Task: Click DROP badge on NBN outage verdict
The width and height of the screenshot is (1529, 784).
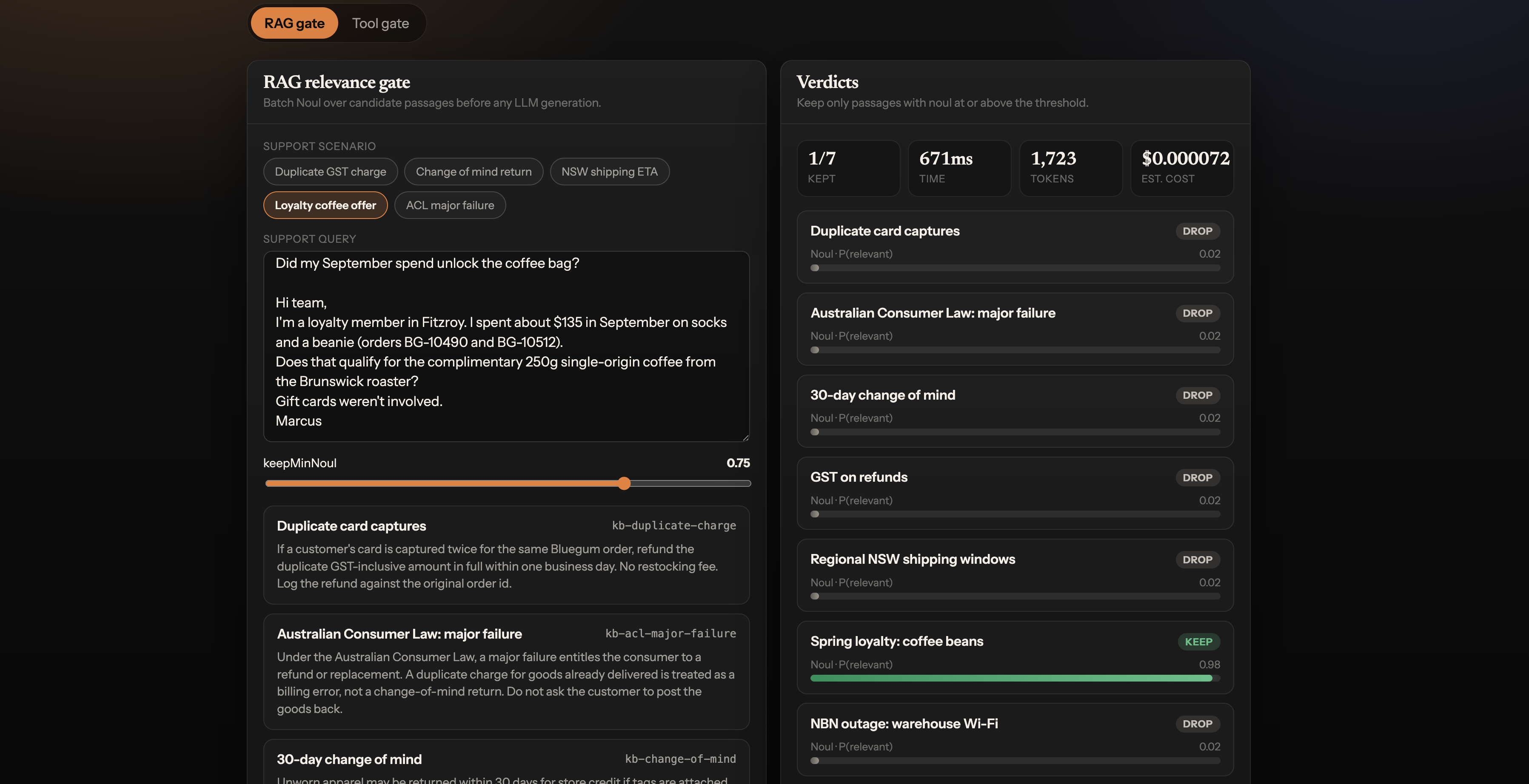Action: (x=1197, y=724)
